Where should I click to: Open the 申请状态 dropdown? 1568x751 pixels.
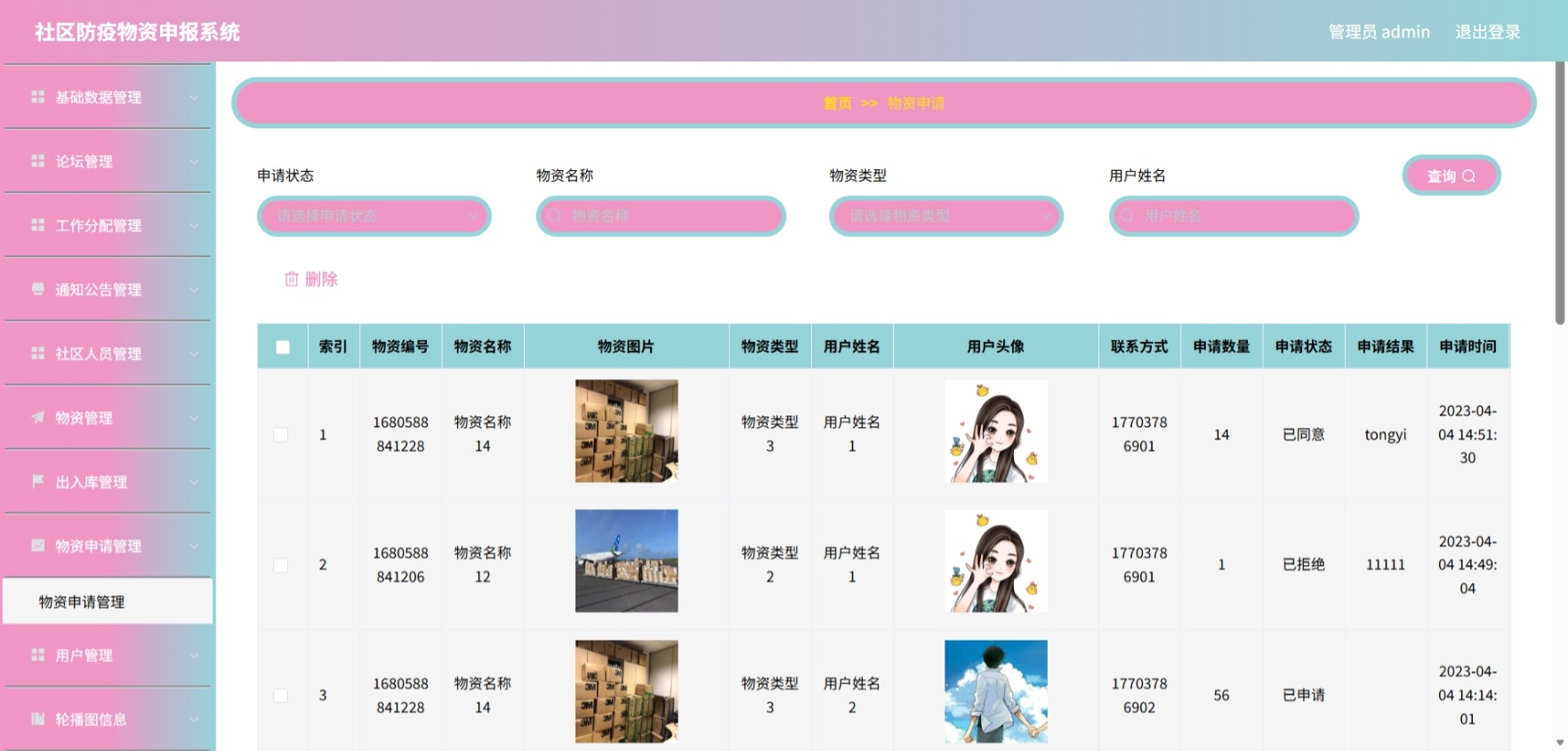click(374, 216)
